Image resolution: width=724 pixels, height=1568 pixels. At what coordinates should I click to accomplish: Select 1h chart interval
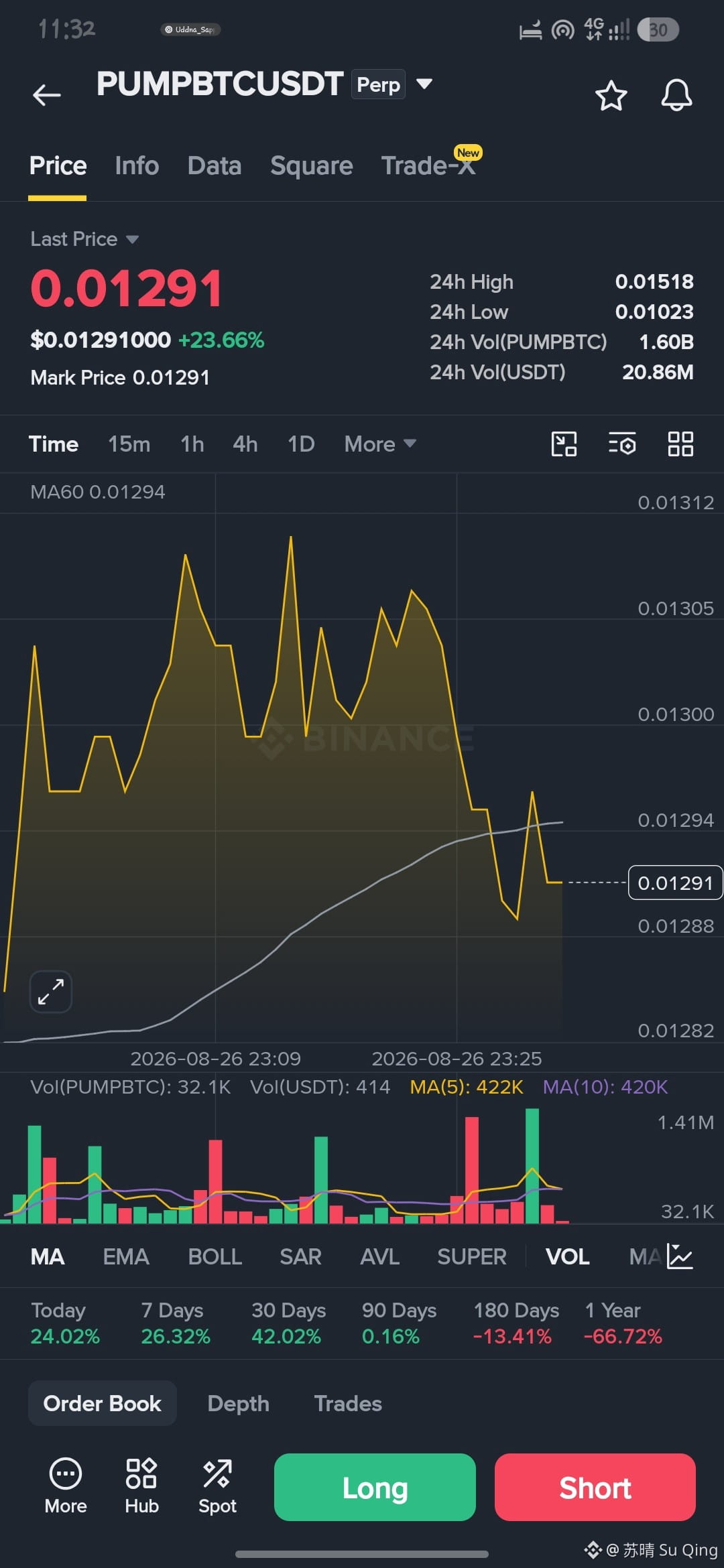coord(192,444)
